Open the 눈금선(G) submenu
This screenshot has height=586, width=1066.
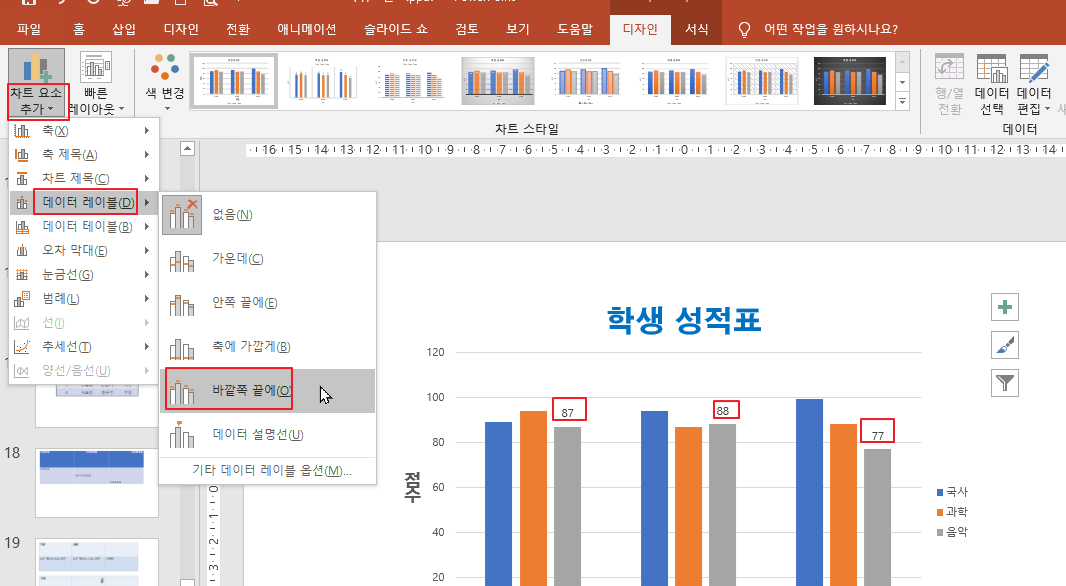84,275
